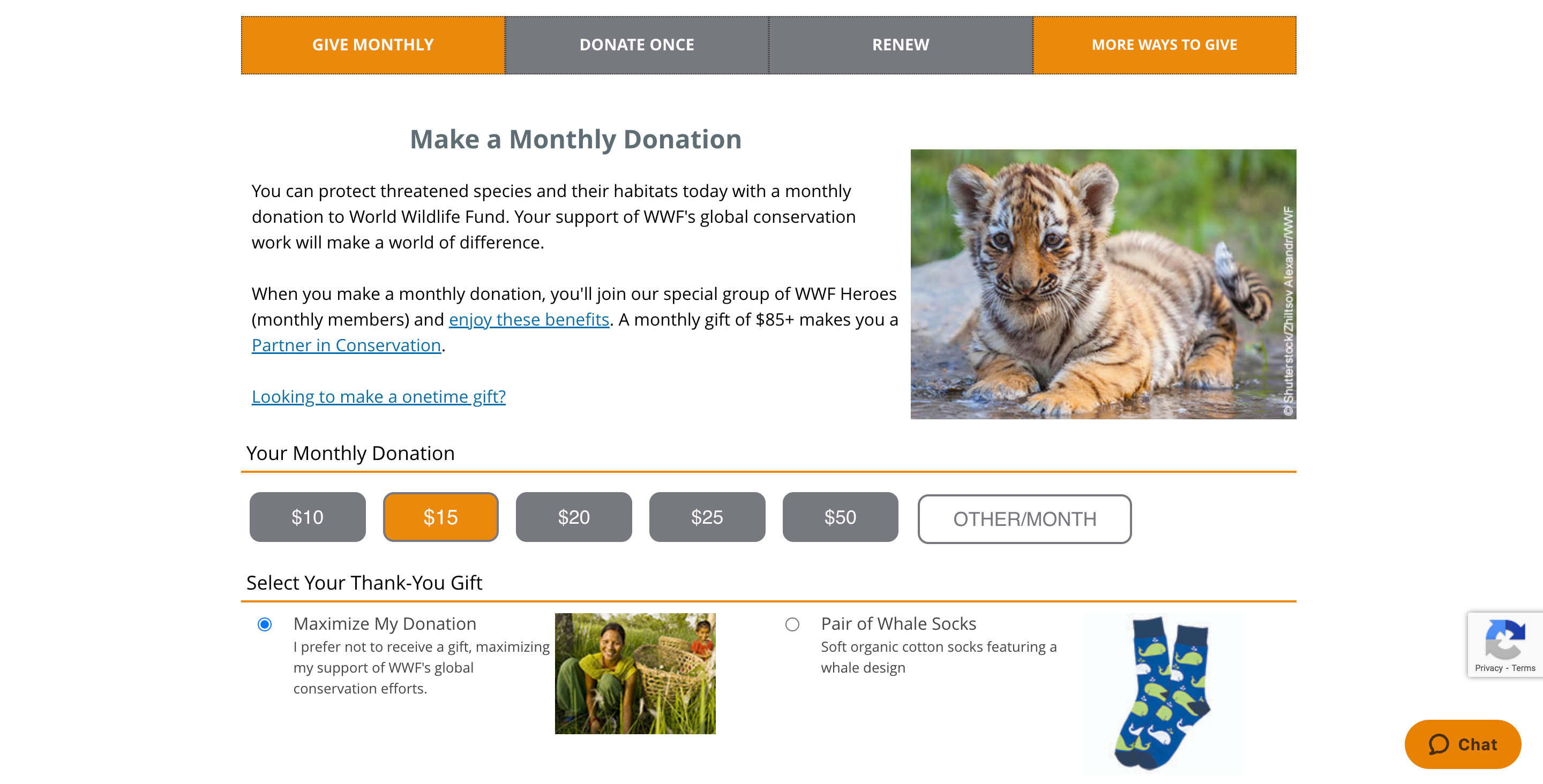Select $25 monthly donation amount
Screen dimensions: 1543x784
[x=706, y=516]
